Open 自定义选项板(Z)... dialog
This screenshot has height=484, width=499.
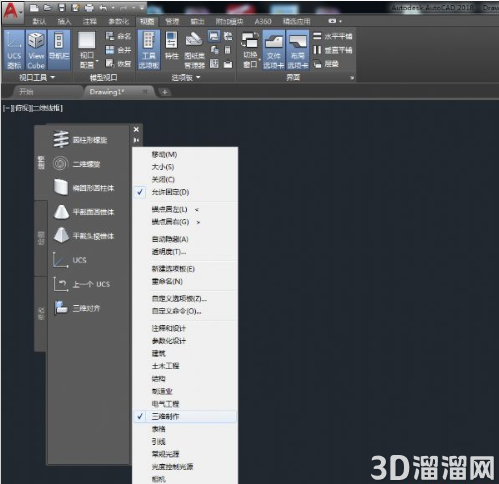tap(185, 299)
